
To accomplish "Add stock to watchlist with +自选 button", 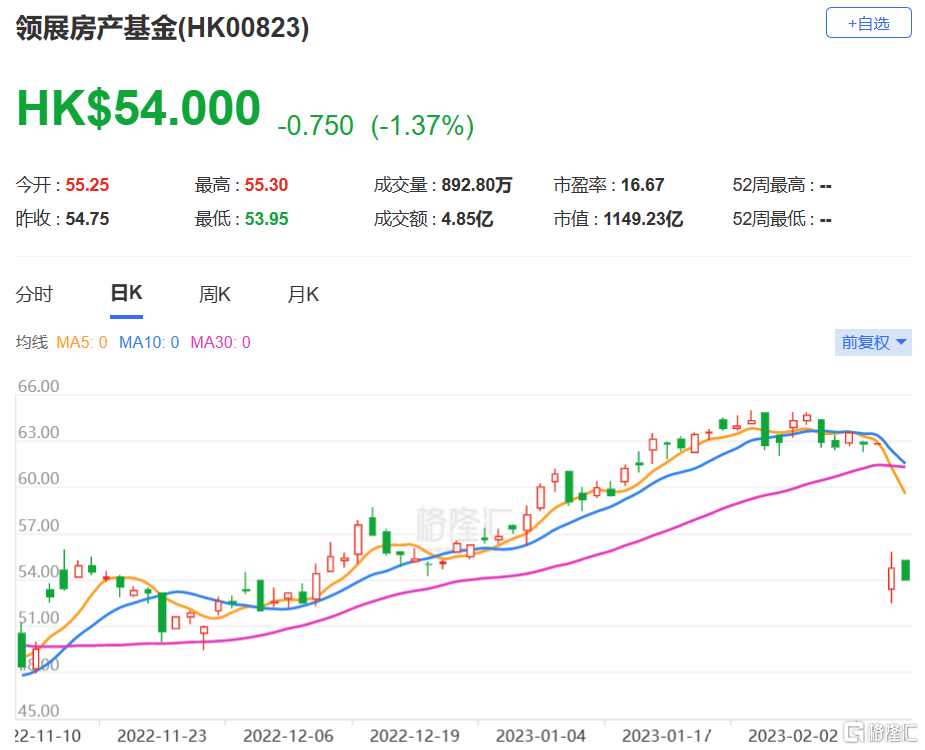I will tap(868, 23).
